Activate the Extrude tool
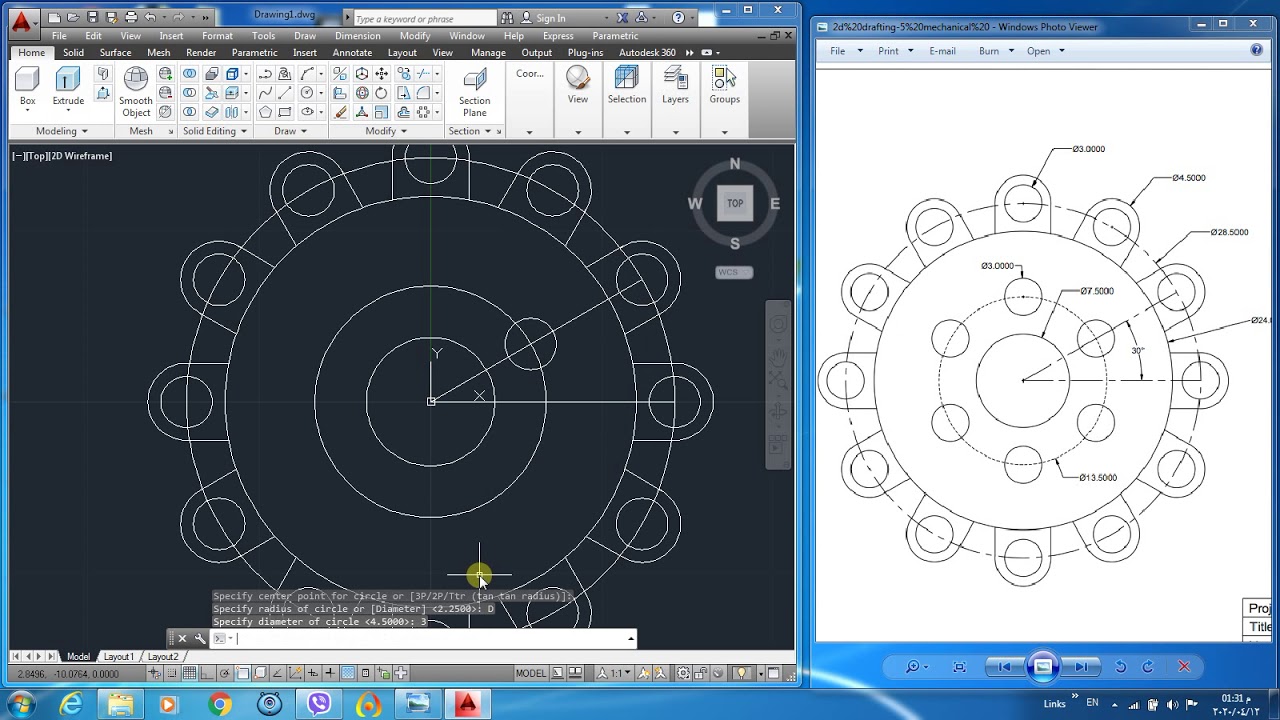Image resolution: width=1280 pixels, height=720 pixels. [x=68, y=86]
